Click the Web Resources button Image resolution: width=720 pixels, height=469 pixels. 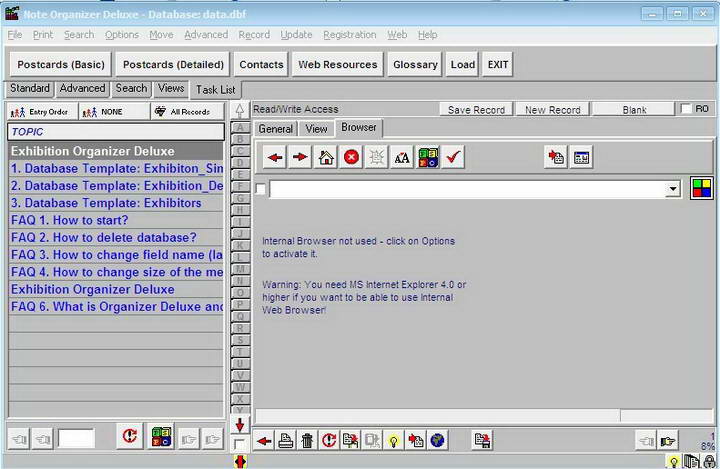pyautogui.click(x=338, y=65)
